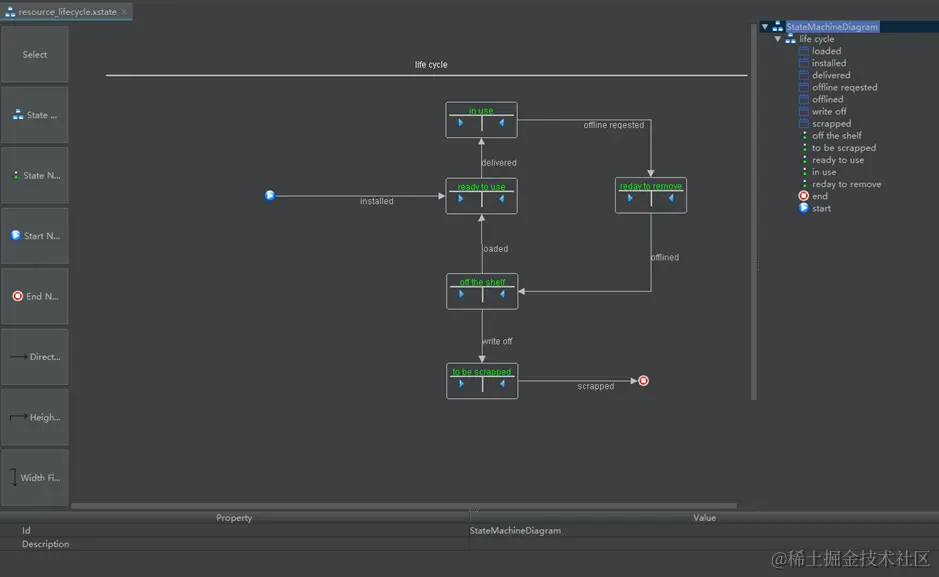This screenshot has height=577, width=939.
Task: Select the offlined transition label
Action: pyautogui.click(x=665, y=257)
